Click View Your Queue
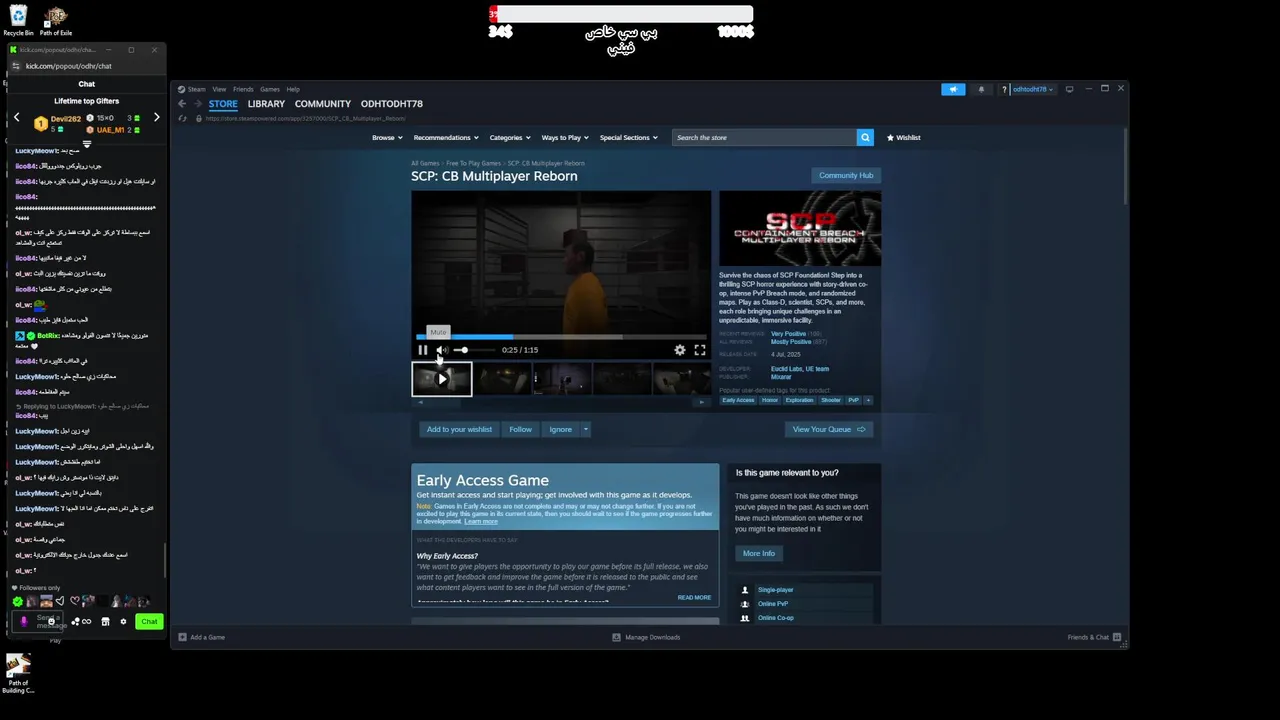Screen dimensions: 1280x720 (828, 429)
